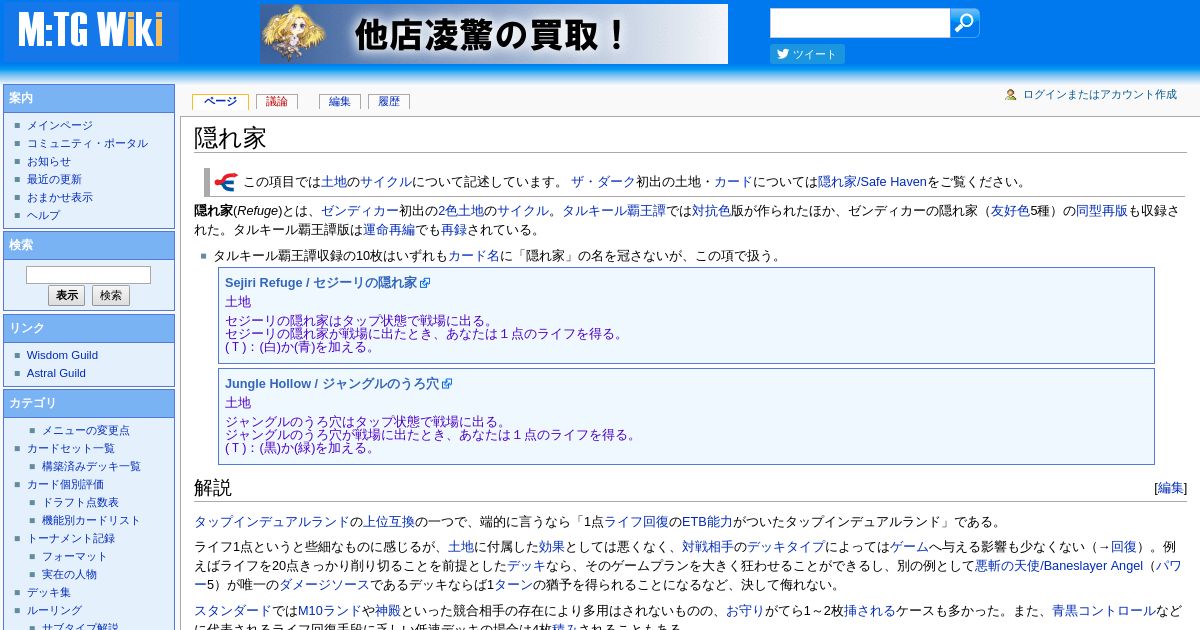Click 対戦相手 link in 解説
Viewport: 1200px width, 630px height.
(x=708, y=547)
